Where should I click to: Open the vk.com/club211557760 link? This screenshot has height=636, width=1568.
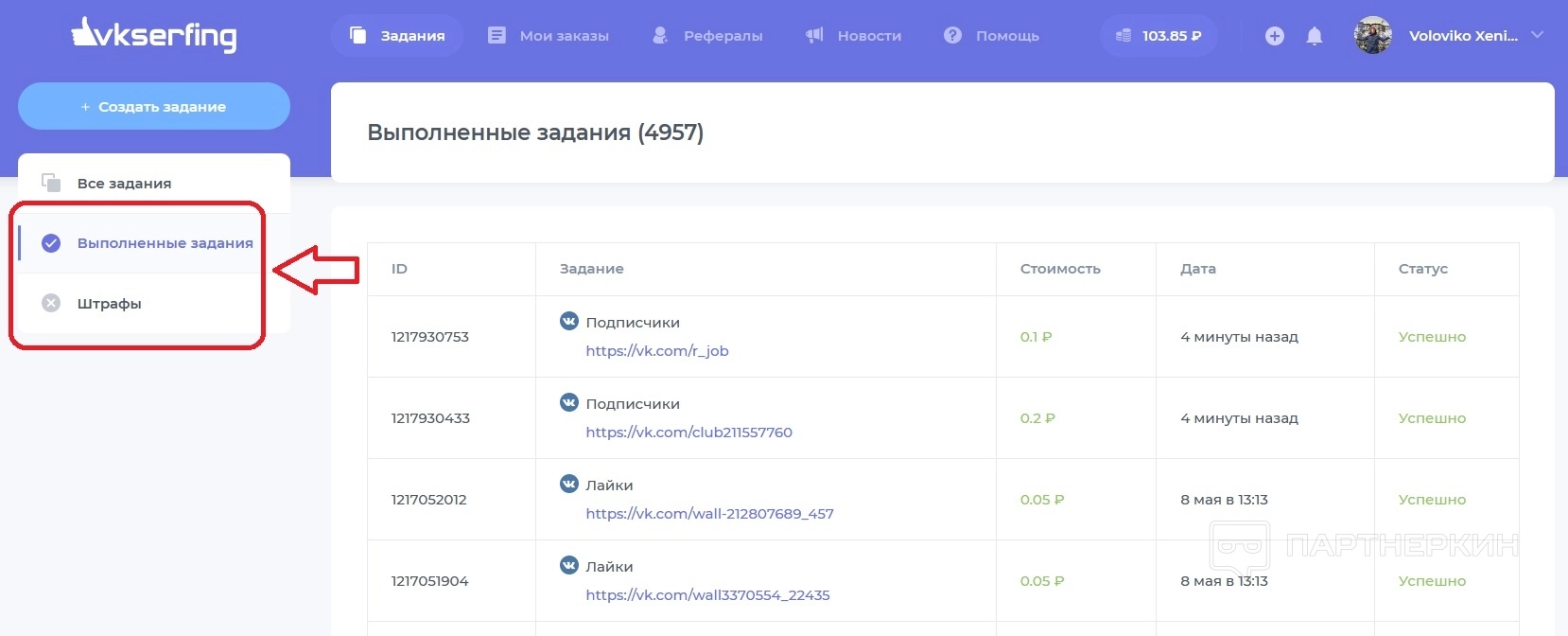688,433
